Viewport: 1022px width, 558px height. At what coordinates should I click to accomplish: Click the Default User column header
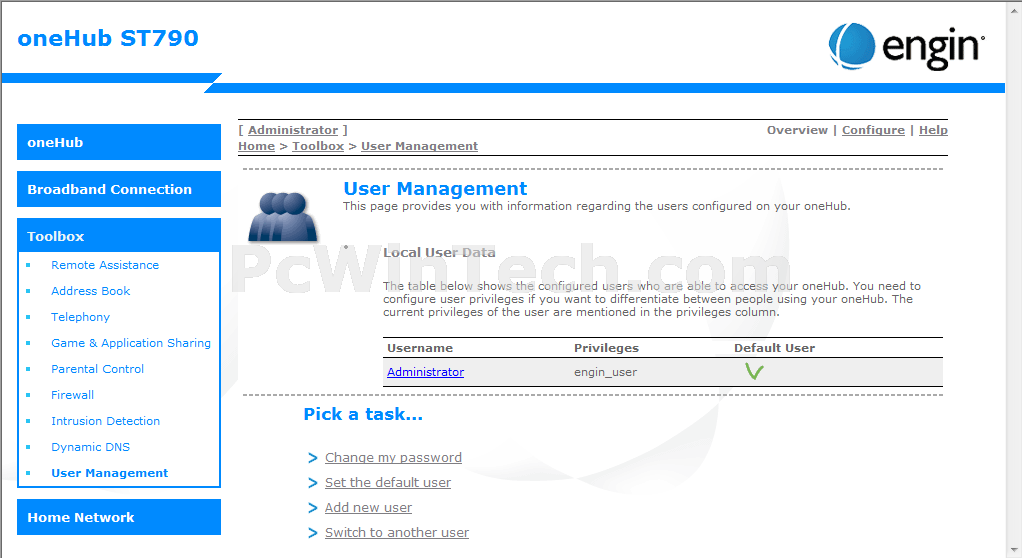[x=774, y=348]
